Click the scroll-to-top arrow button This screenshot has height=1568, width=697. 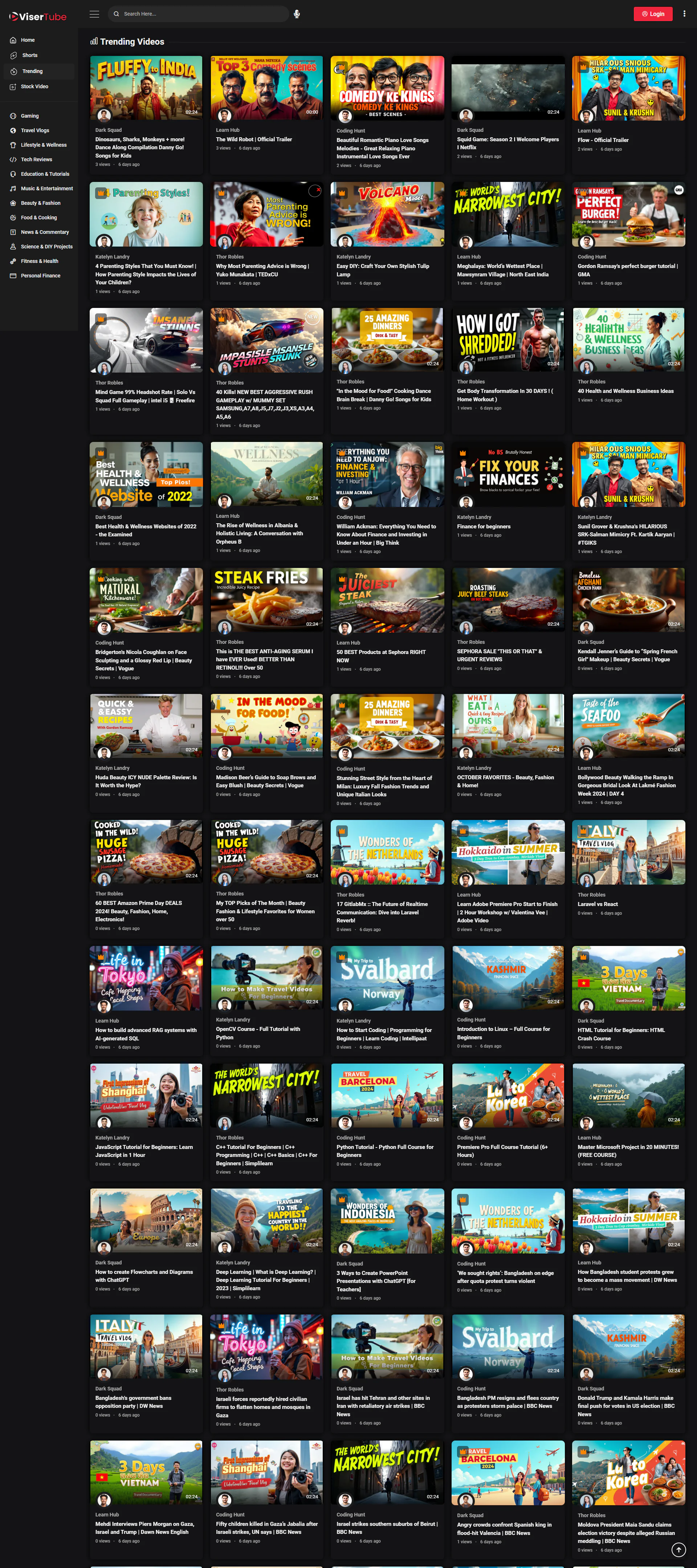click(x=678, y=1549)
